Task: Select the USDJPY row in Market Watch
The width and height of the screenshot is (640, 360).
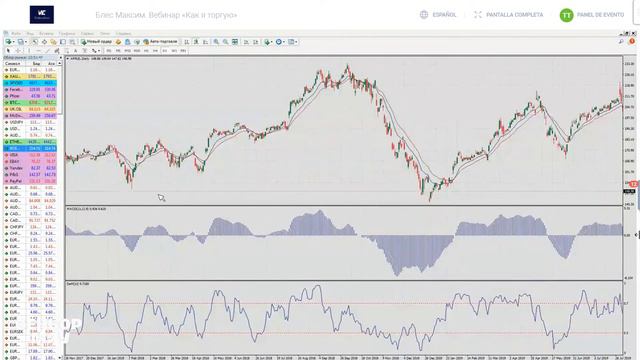Action: point(31,122)
